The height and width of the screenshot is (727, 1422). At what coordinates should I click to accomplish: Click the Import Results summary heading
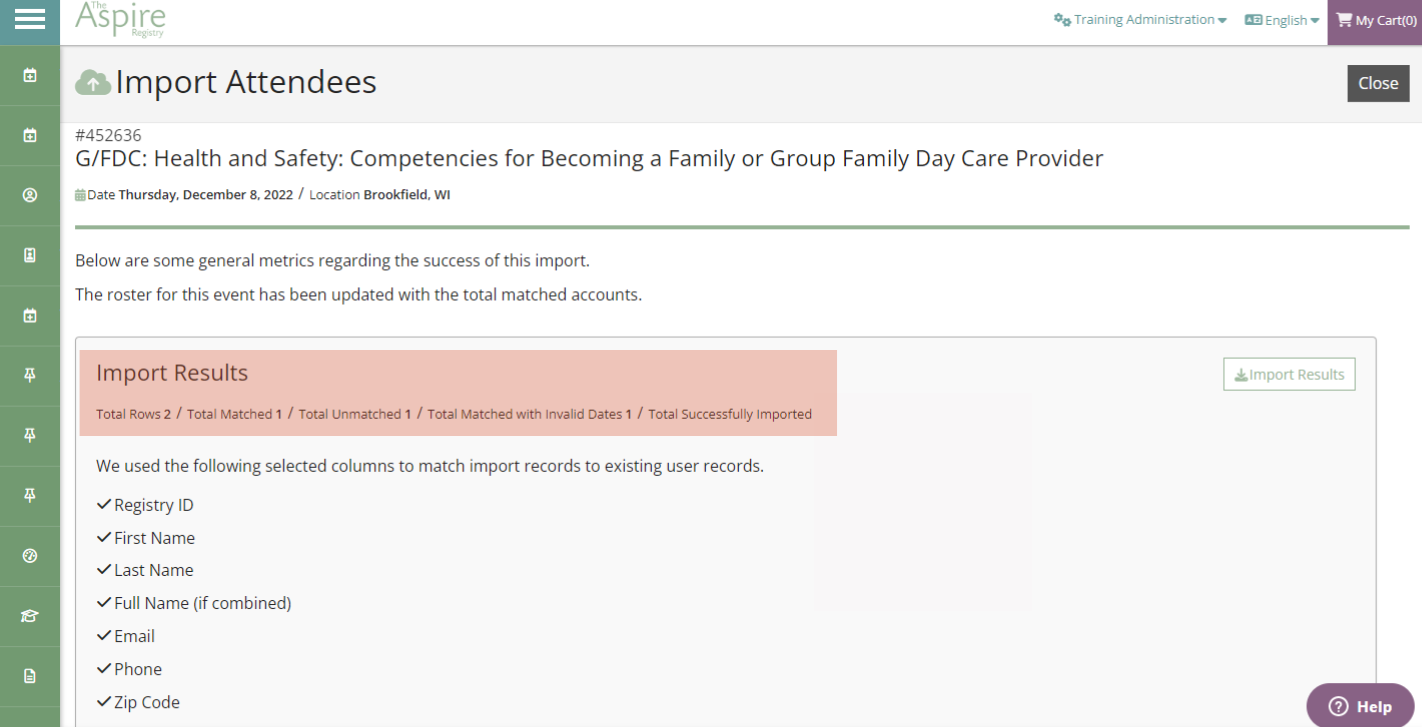[172, 373]
